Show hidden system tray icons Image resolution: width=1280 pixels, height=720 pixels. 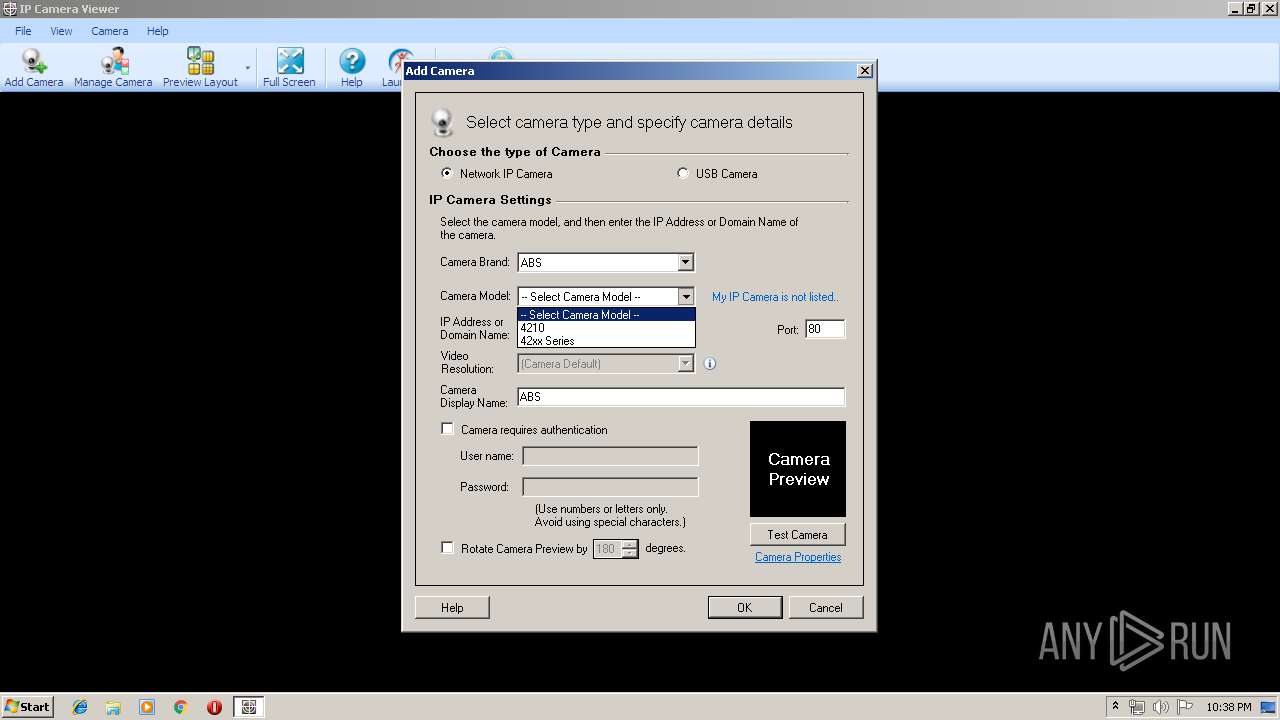click(1115, 707)
